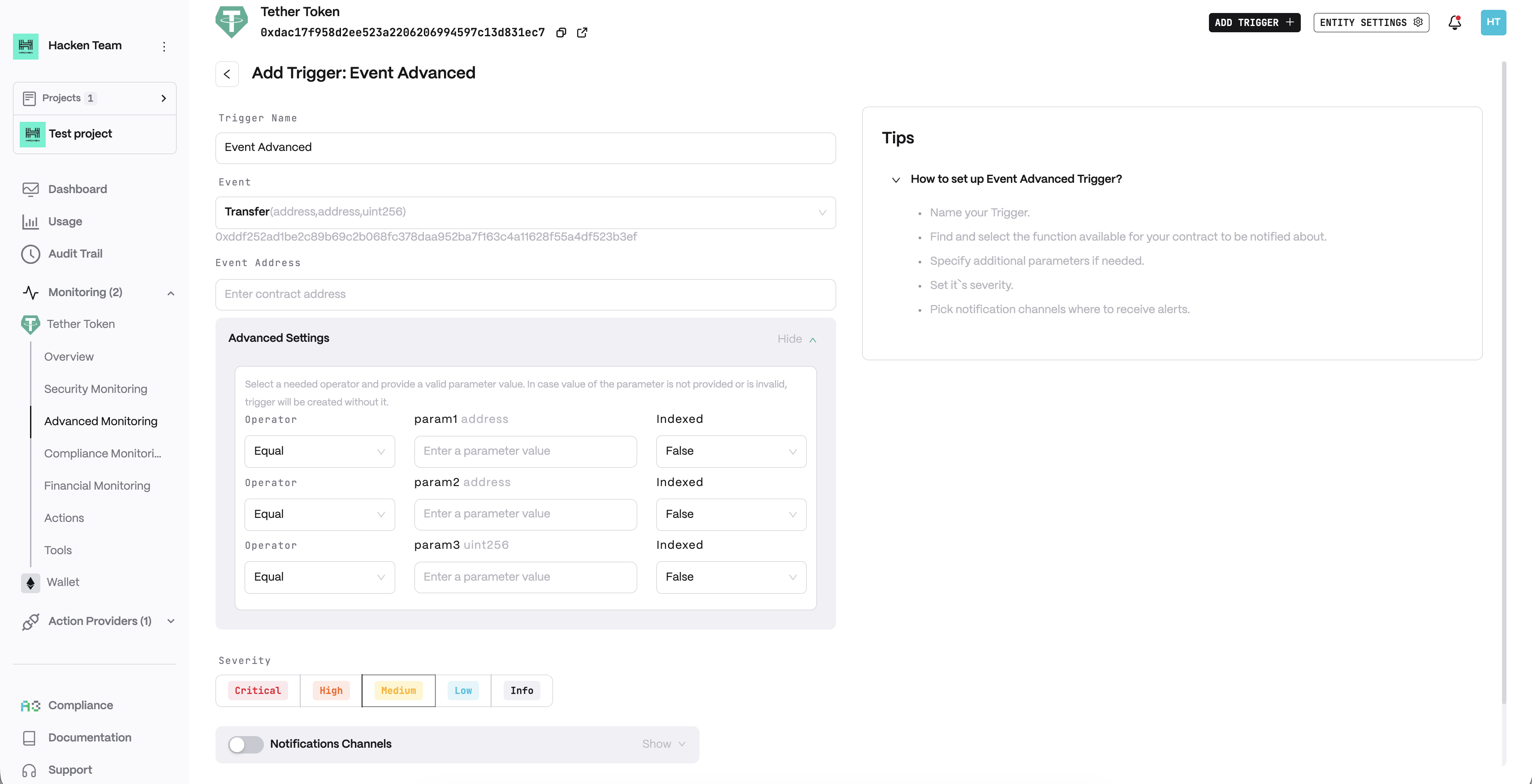Select Critical severity level
This screenshot has width=1532, height=784.
tap(258, 691)
